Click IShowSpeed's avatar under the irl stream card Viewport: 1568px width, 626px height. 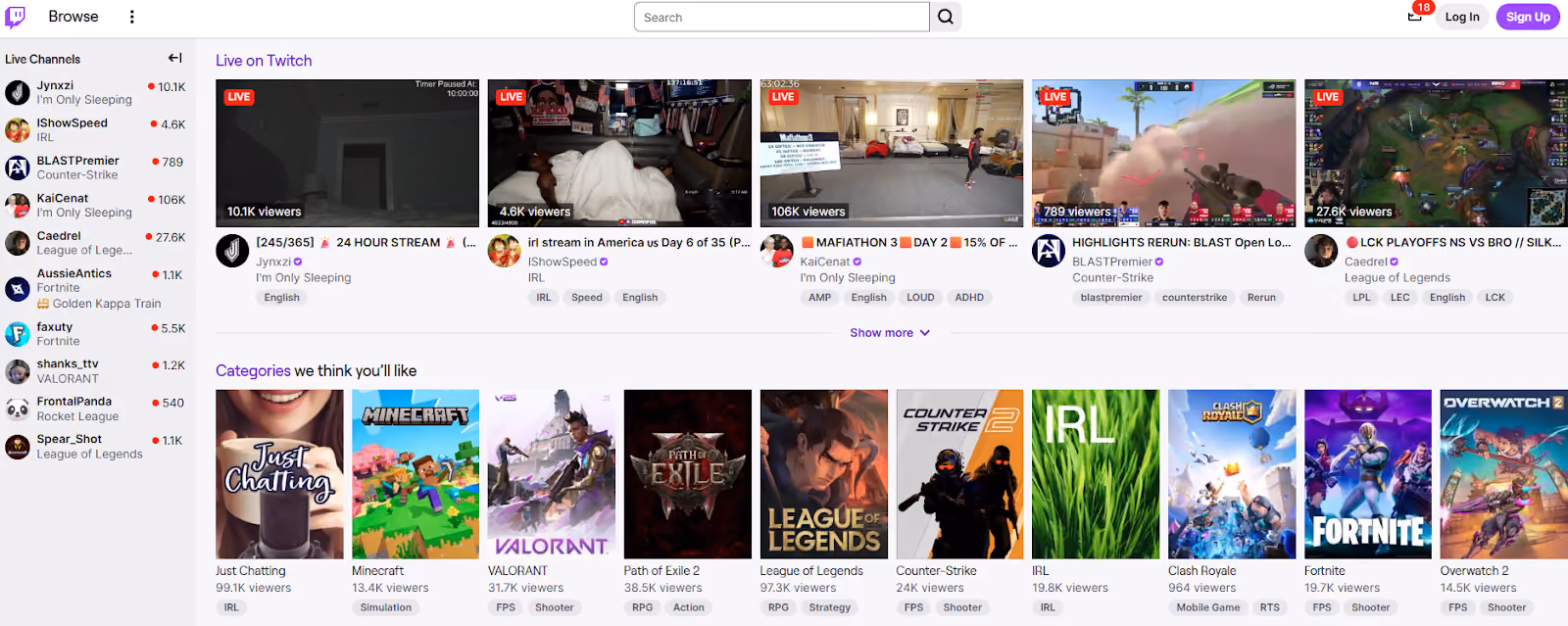tap(505, 251)
